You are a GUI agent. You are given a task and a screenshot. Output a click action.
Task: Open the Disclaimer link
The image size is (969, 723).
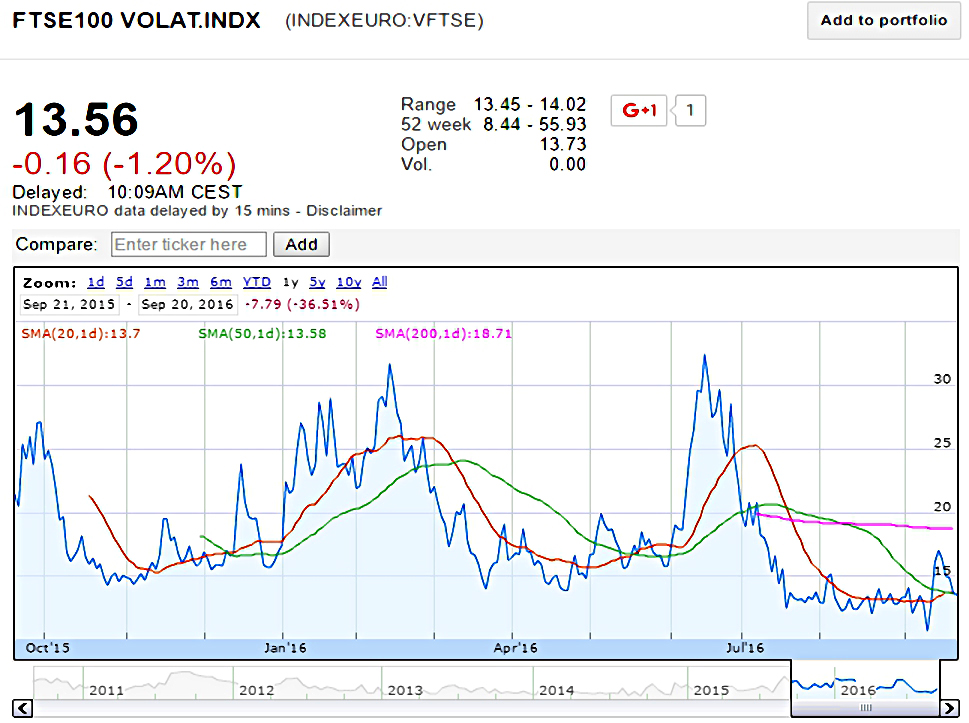click(x=344, y=211)
